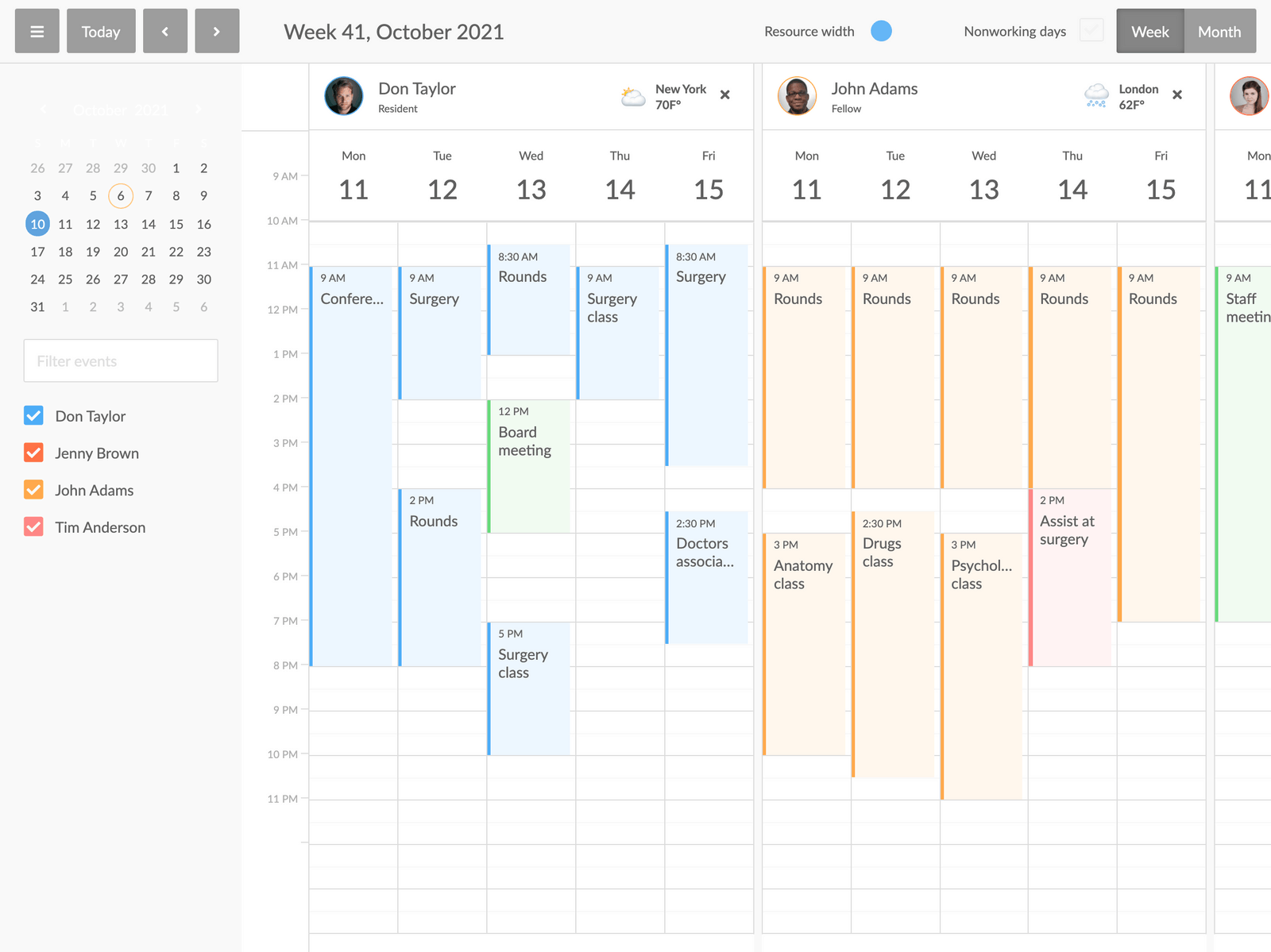
Task: Click Don Taylor's Wed 13 day header
Action: tap(531, 176)
